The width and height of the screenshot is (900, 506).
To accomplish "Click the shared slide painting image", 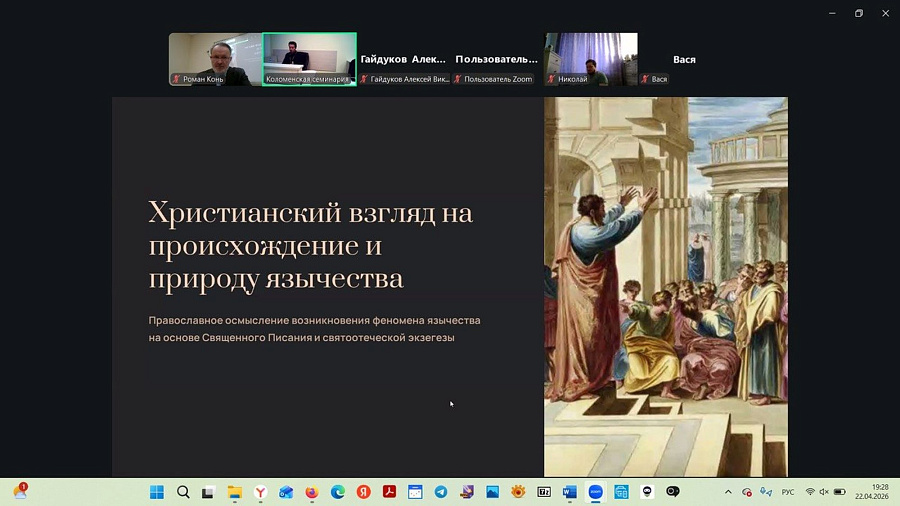I will (x=666, y=286).
